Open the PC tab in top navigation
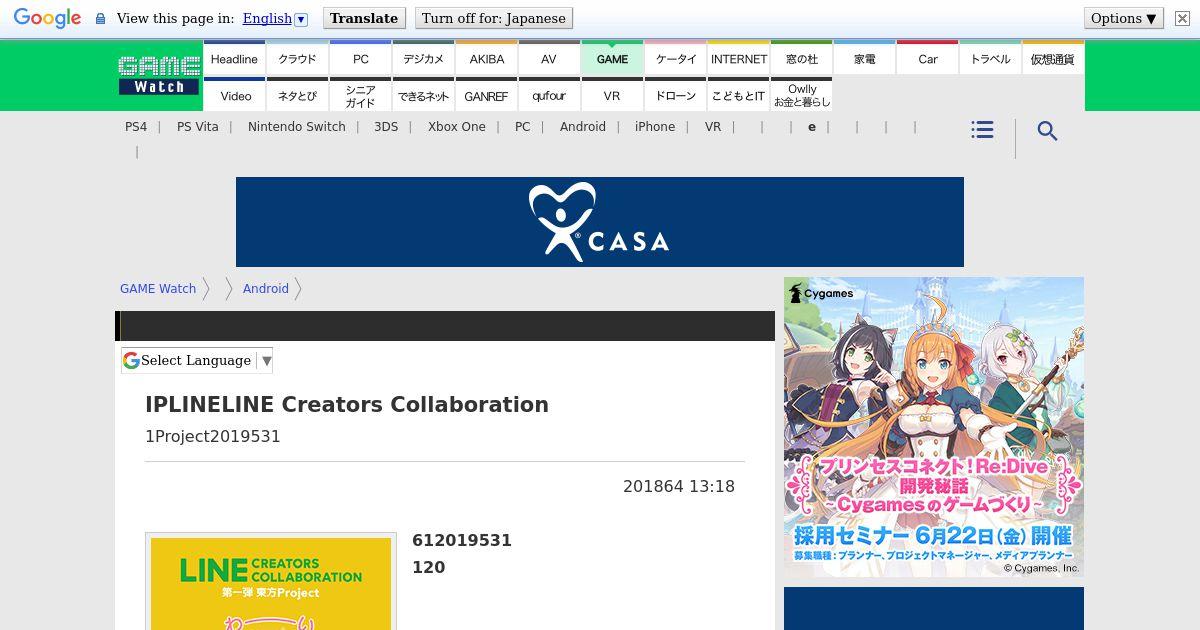Screen dimensions: 1200x630 pyautogui.click(x=360, y=58)
